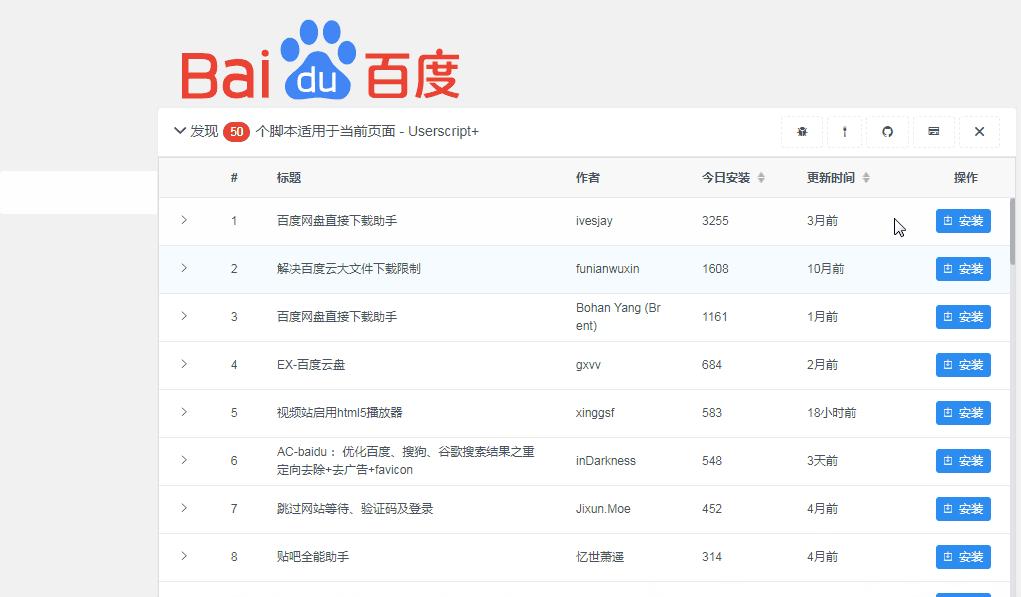Image resolution: width=1021 pixels, height=597 pixels.
Task: Click the table's vertical scrollbar thumb
Action: 1012,231
